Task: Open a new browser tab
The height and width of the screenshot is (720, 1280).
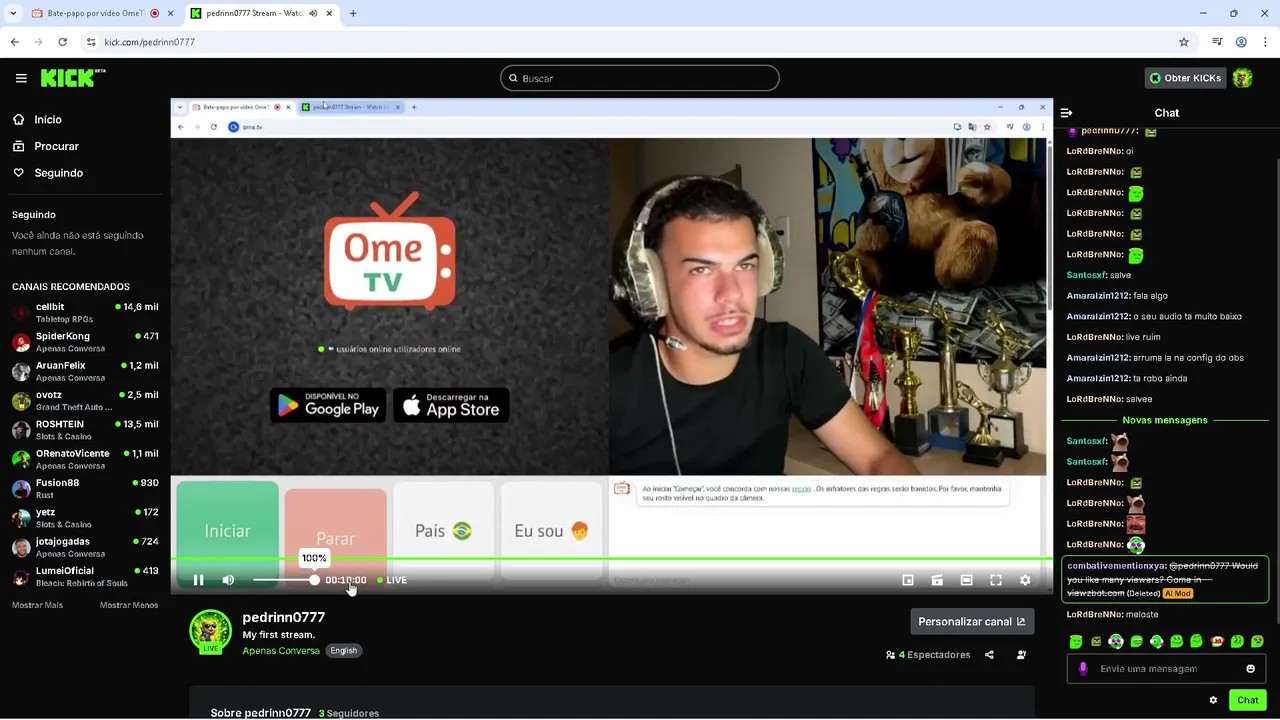Action: point(353,14)
